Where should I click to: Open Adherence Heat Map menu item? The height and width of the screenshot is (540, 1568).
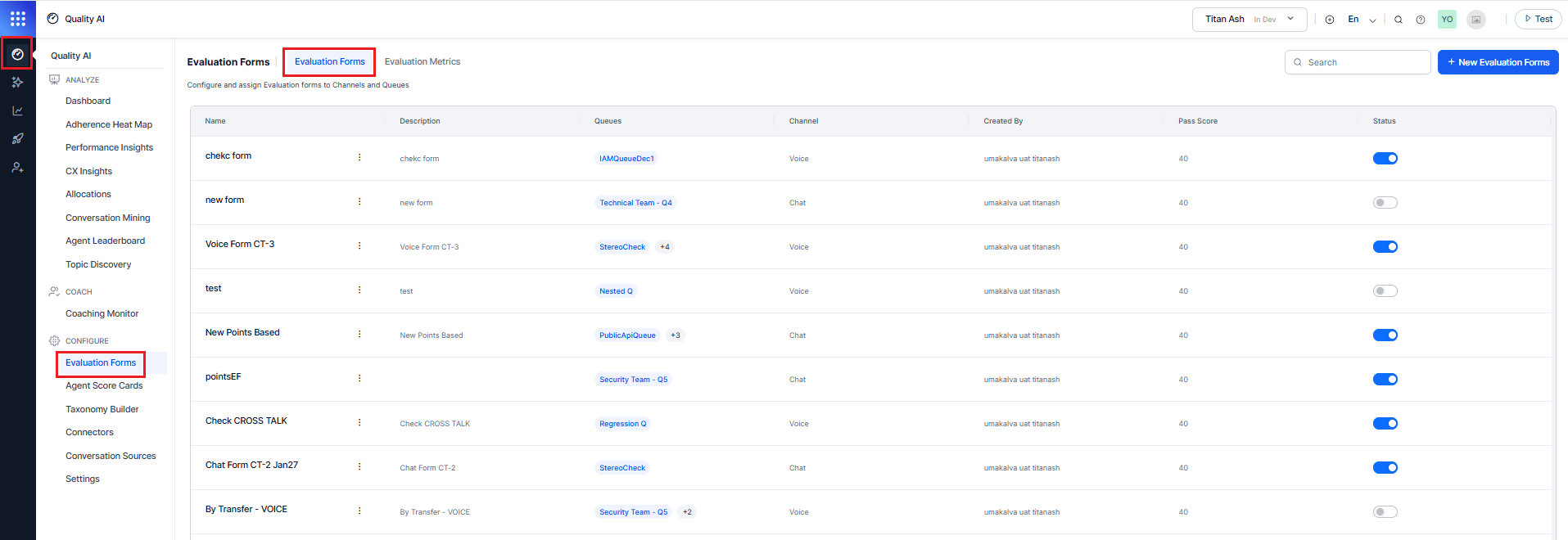point(109,124)
